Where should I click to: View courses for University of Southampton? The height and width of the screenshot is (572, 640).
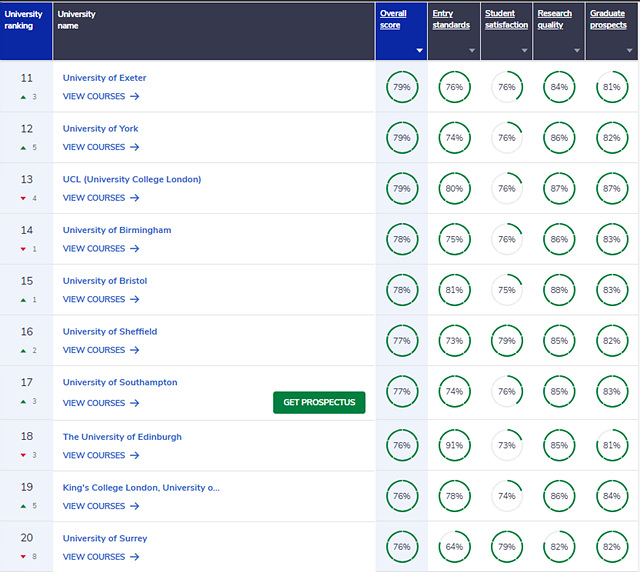pos(101,403)
